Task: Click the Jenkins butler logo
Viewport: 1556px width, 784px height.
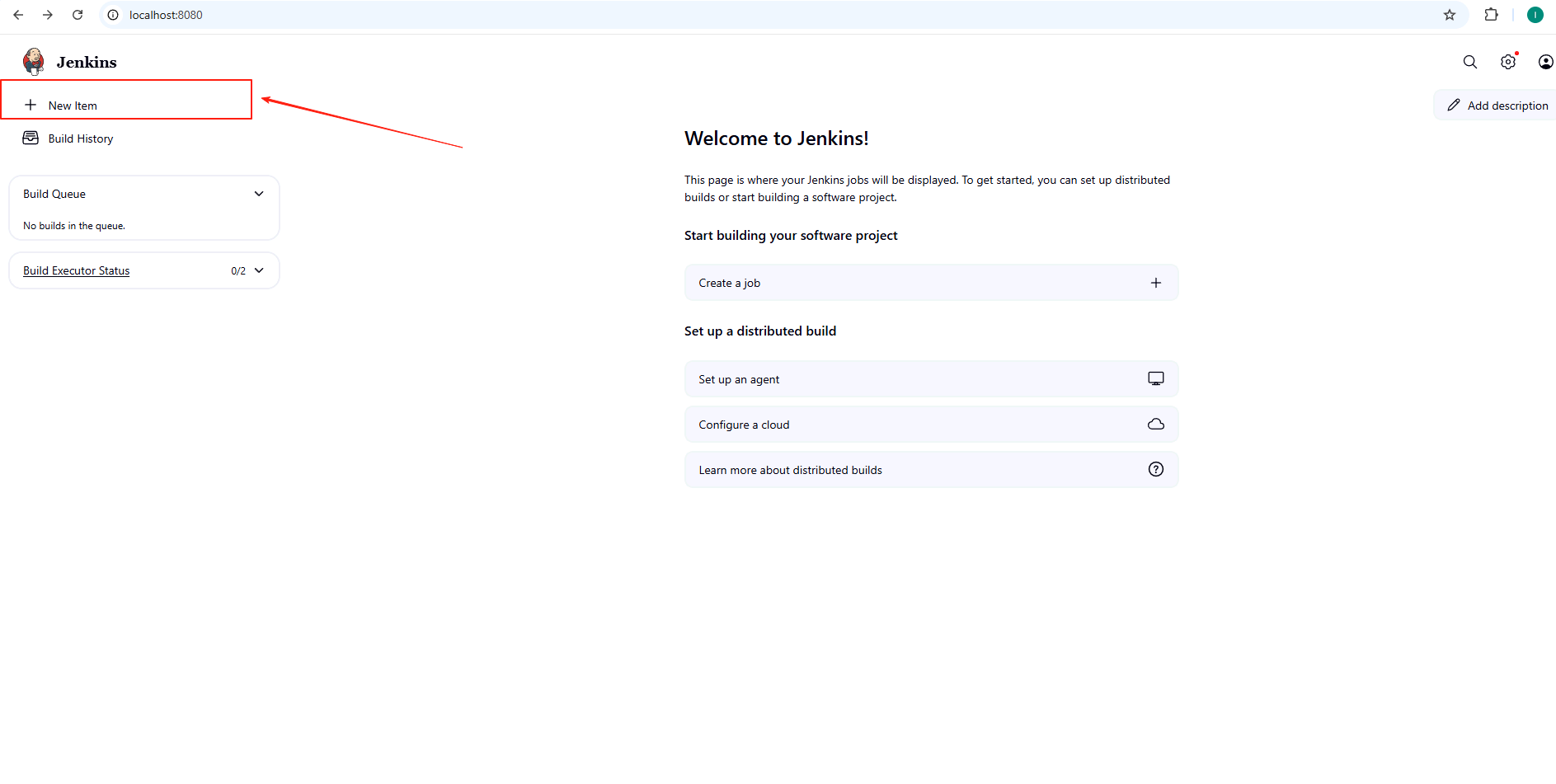Action: [34, 62]
